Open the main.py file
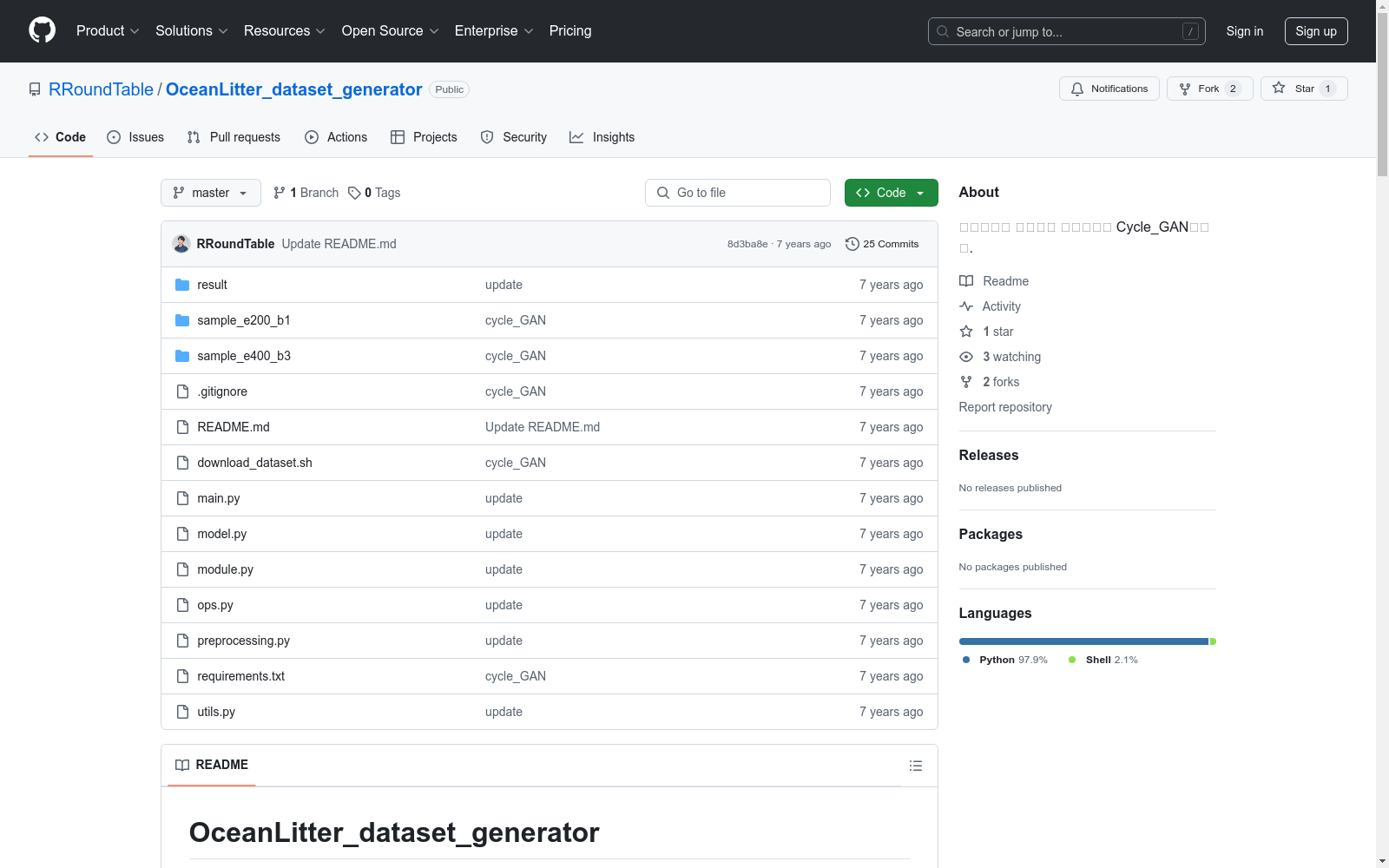This screenshot has height=868, width=1389. tap(218, 498)
